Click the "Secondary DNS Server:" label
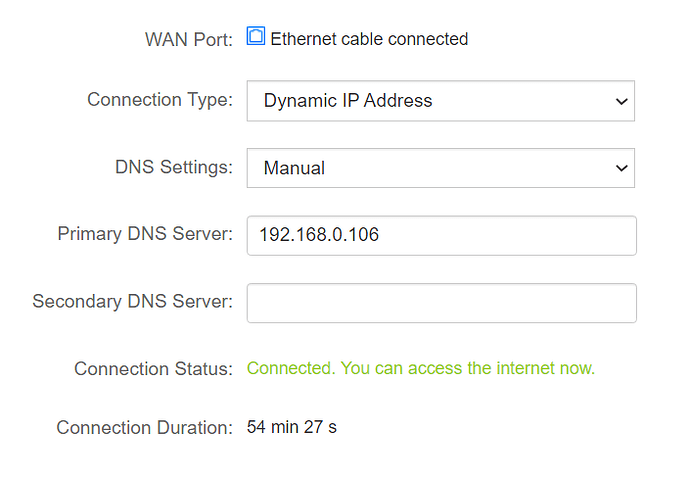This screenshot has height=479, width=690. 132,301
